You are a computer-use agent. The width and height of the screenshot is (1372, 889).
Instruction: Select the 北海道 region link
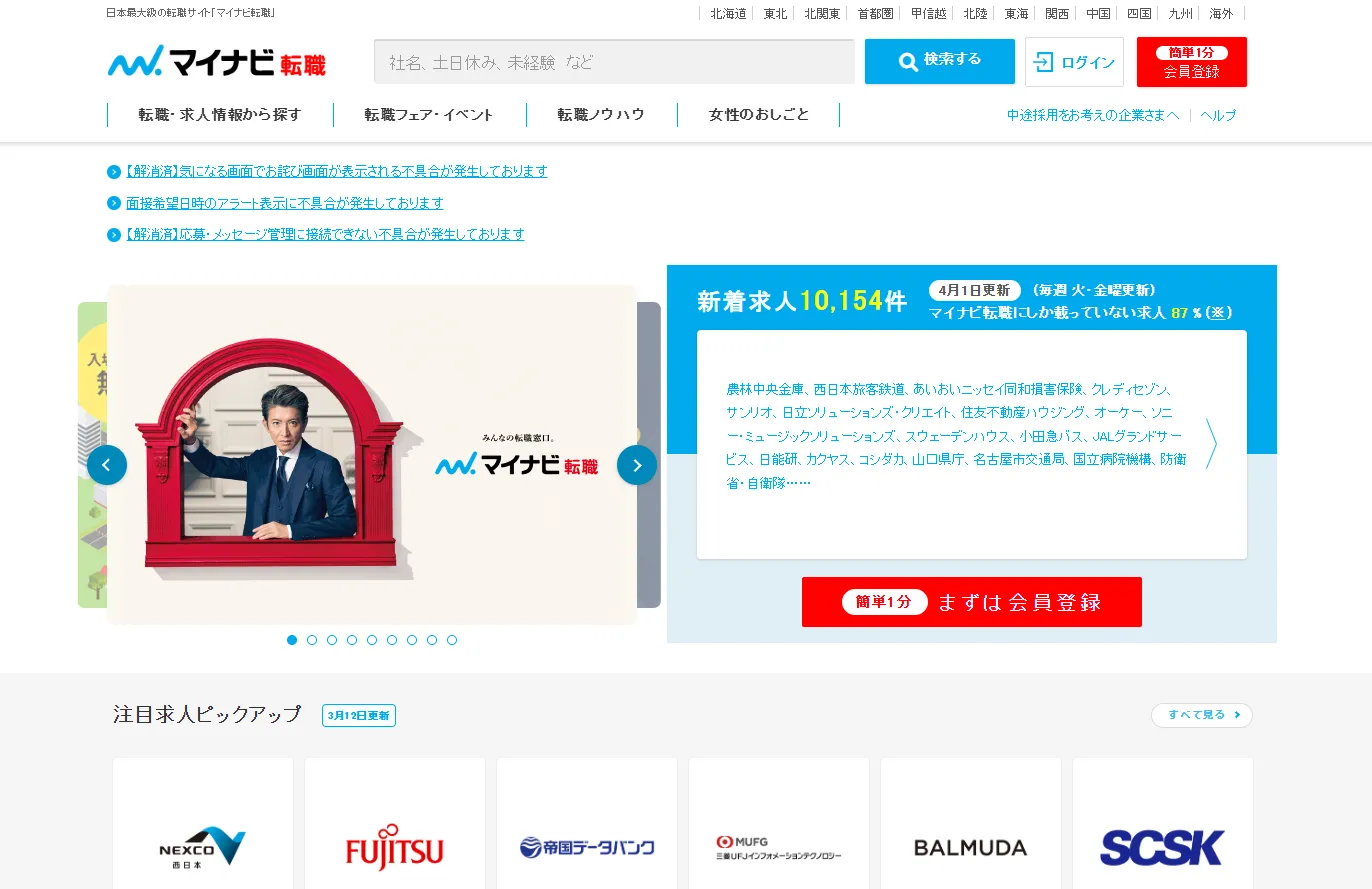tap(728, 14)
